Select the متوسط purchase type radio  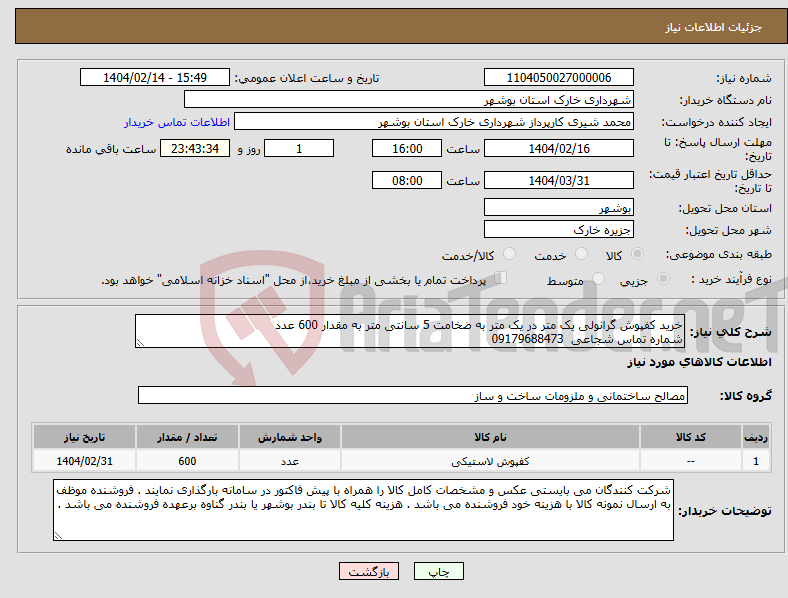click(x=599, y=278)
